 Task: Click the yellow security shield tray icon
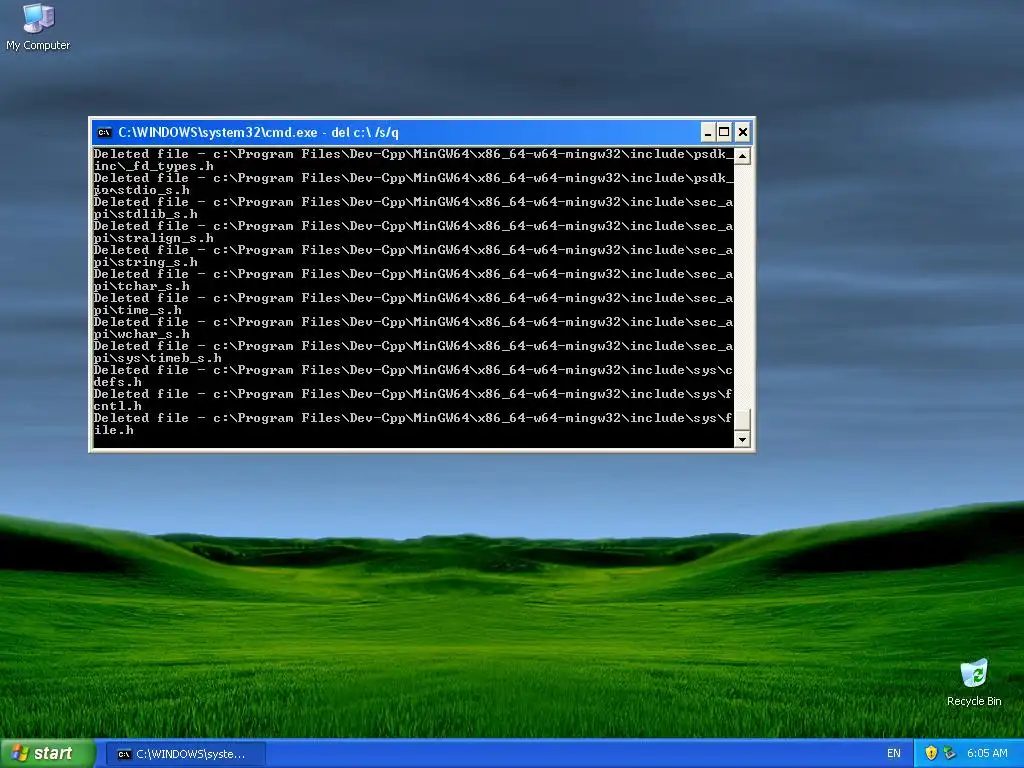[931, 753]
